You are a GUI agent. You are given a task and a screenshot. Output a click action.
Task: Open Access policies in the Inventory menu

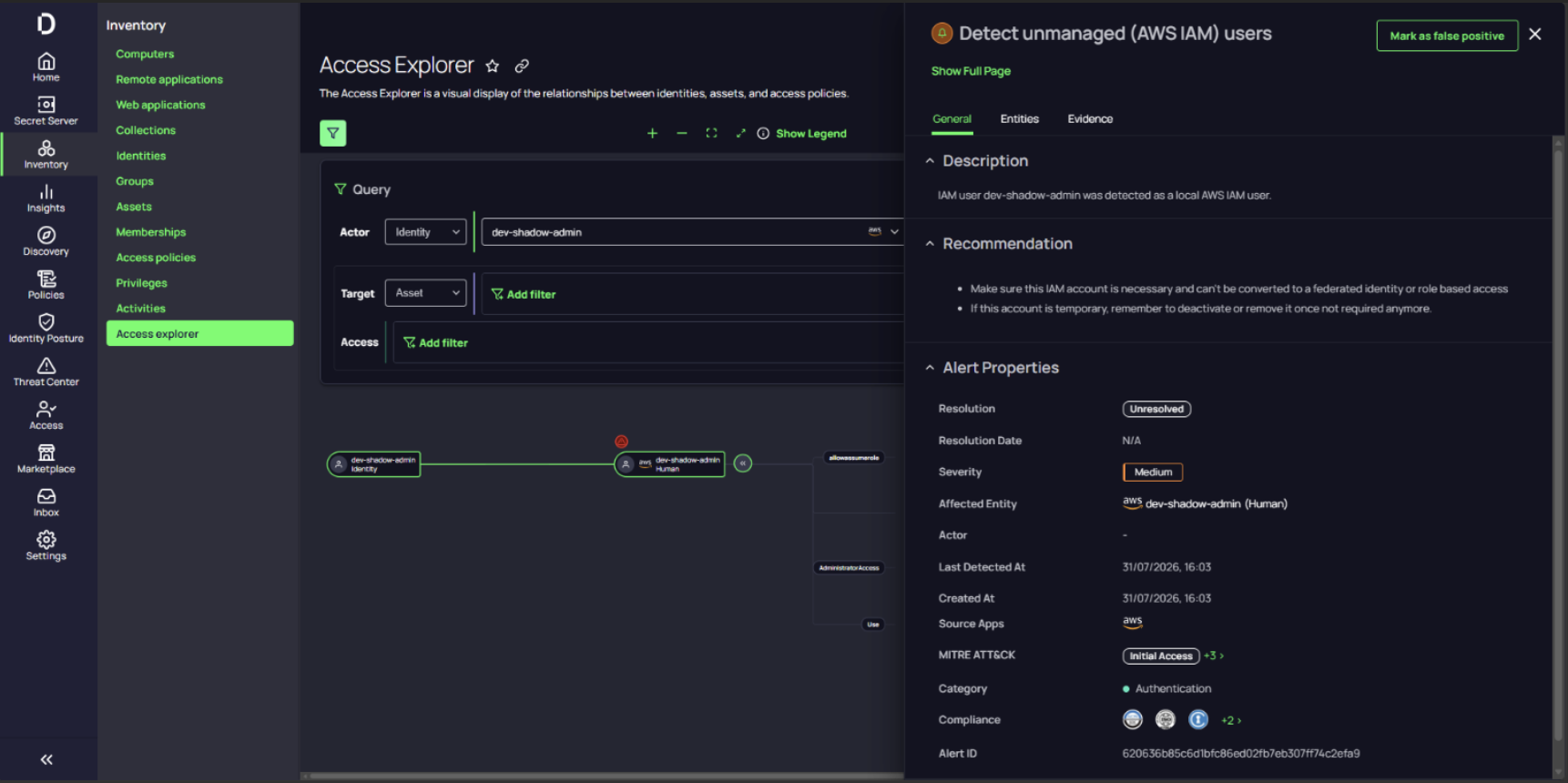click(x=156, y=259)
